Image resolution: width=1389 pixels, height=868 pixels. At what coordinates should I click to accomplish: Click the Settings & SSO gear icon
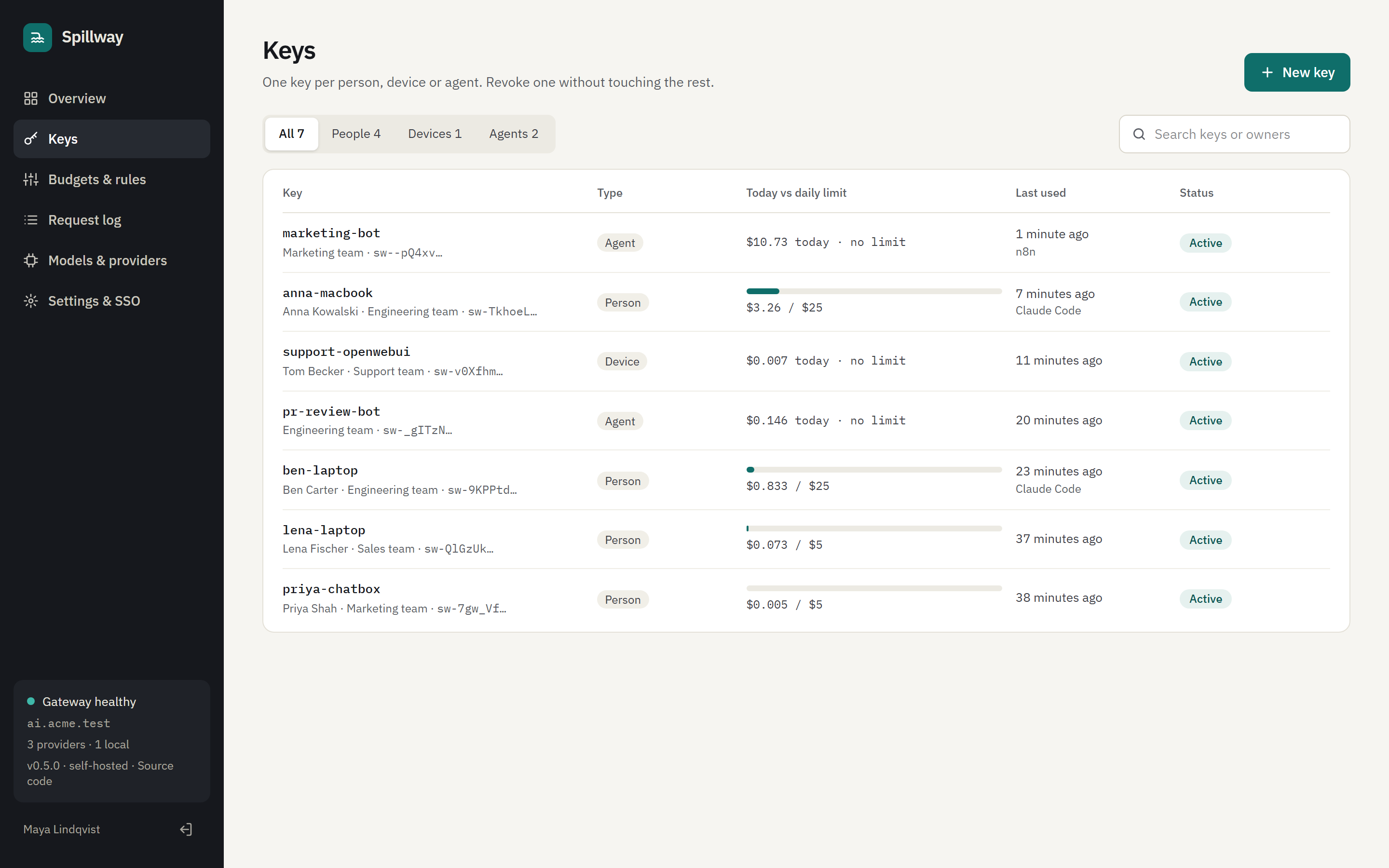click(x=31, y=301)
